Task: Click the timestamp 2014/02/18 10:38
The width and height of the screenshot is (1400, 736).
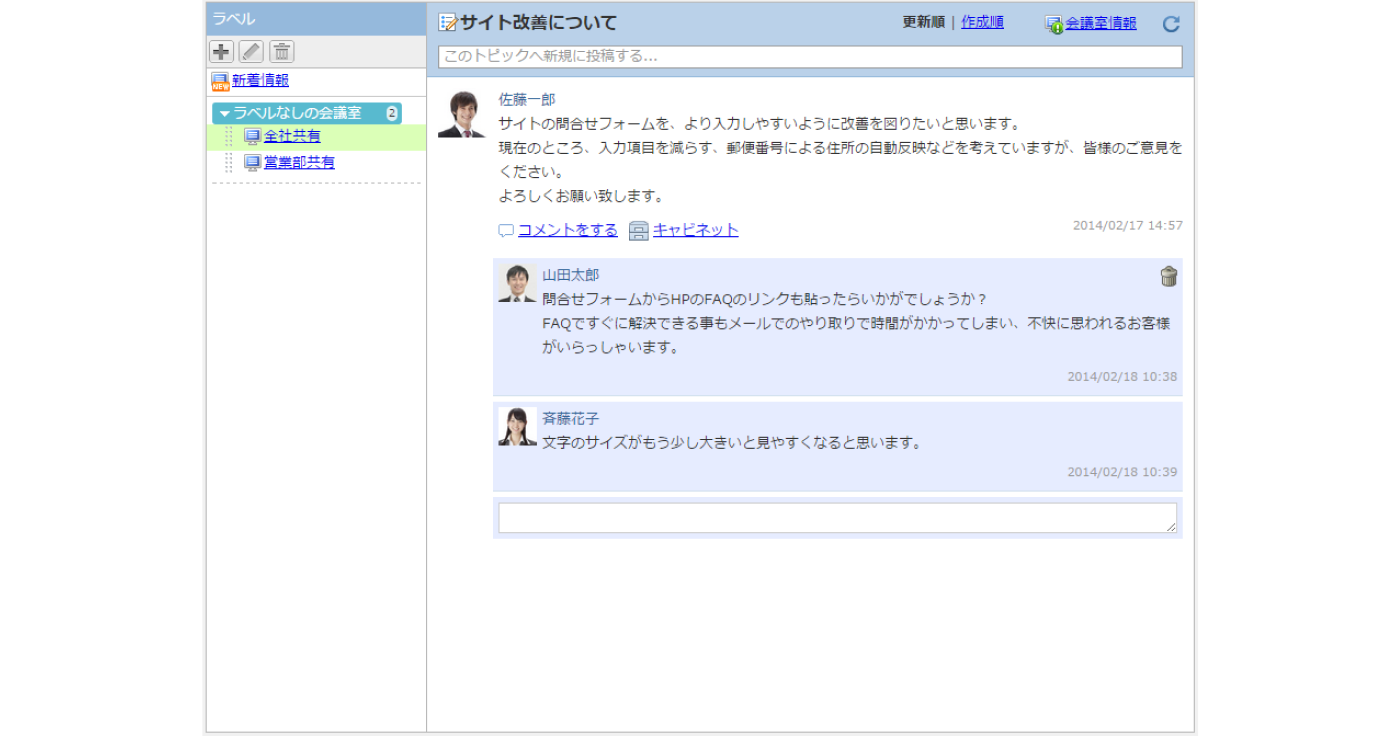Action: tap(1122, 377)
